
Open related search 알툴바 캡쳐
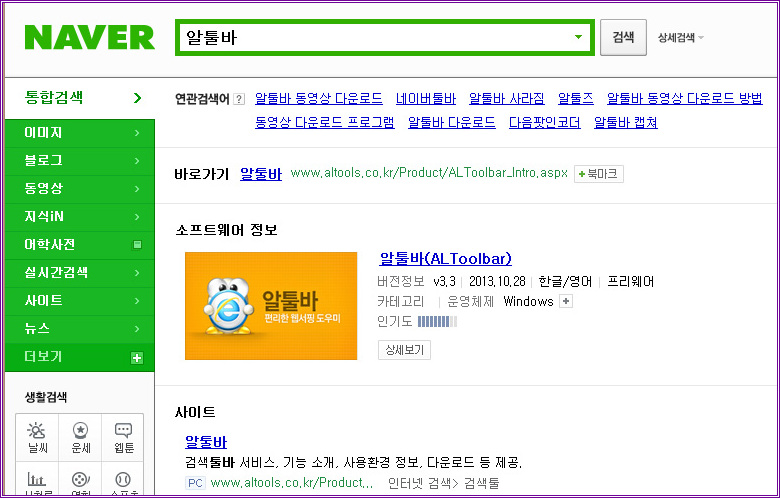click(x=626, y=122)
